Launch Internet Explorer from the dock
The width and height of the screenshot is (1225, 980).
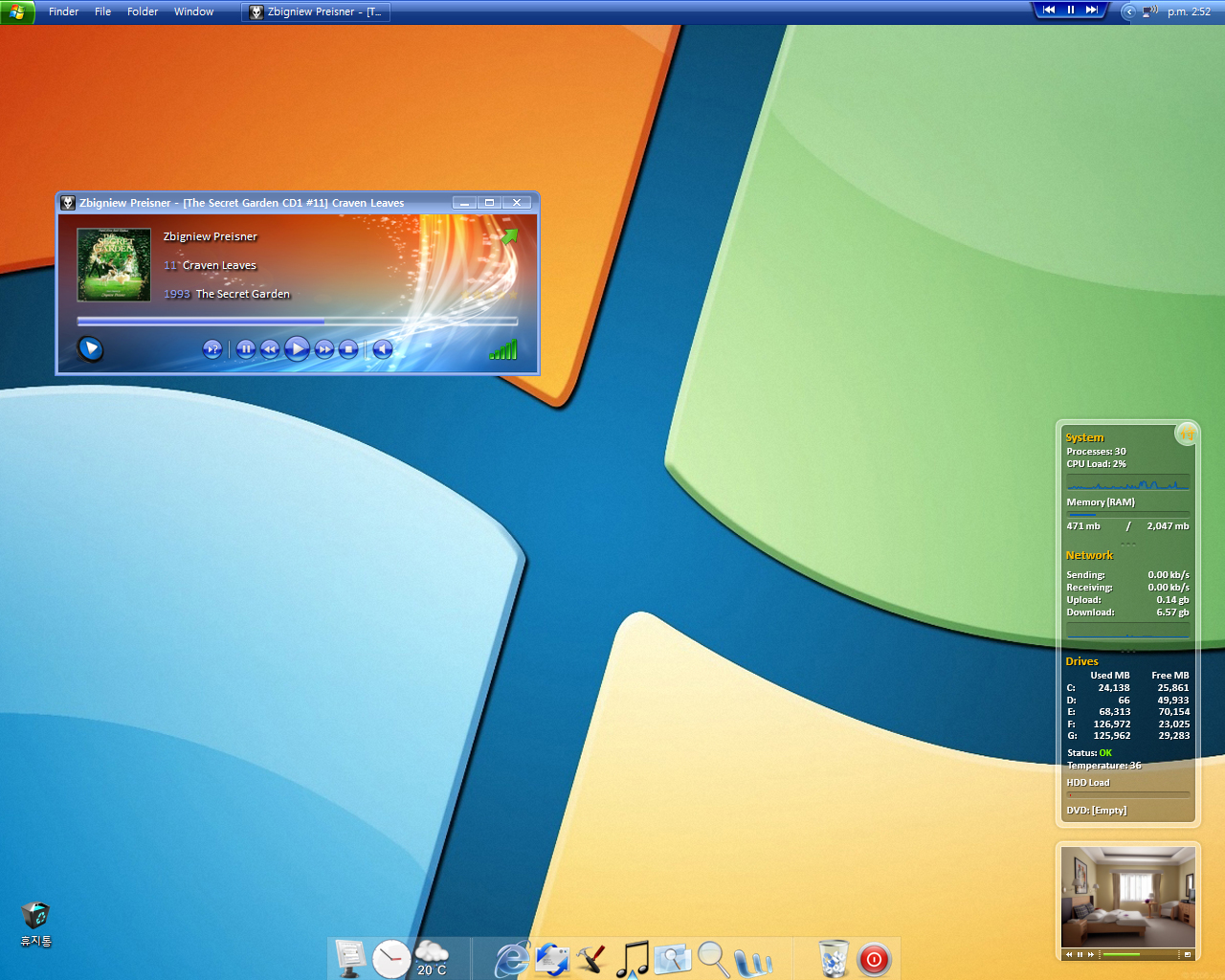[512, 959]
